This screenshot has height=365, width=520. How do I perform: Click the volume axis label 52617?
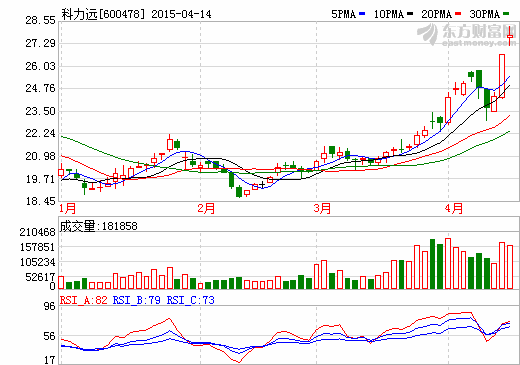pyautogui.click(x=40, y=277)
